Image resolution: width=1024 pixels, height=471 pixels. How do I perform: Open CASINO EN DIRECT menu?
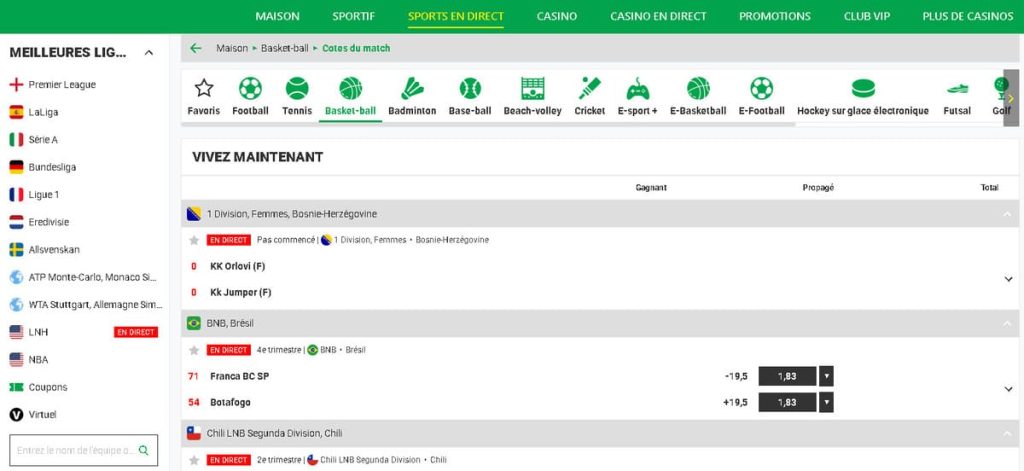pos(658,16)
